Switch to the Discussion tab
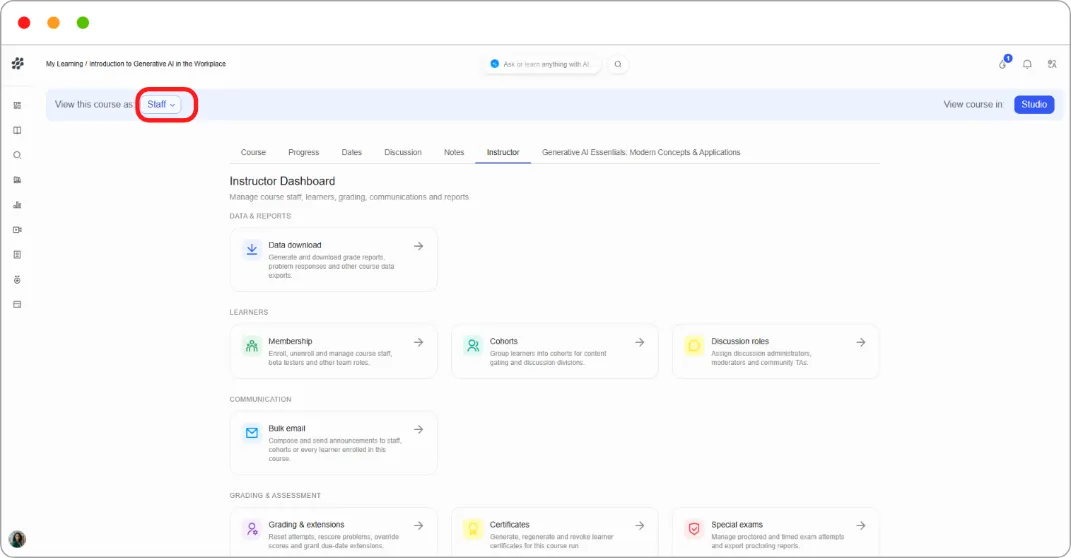 coord(403,152)
